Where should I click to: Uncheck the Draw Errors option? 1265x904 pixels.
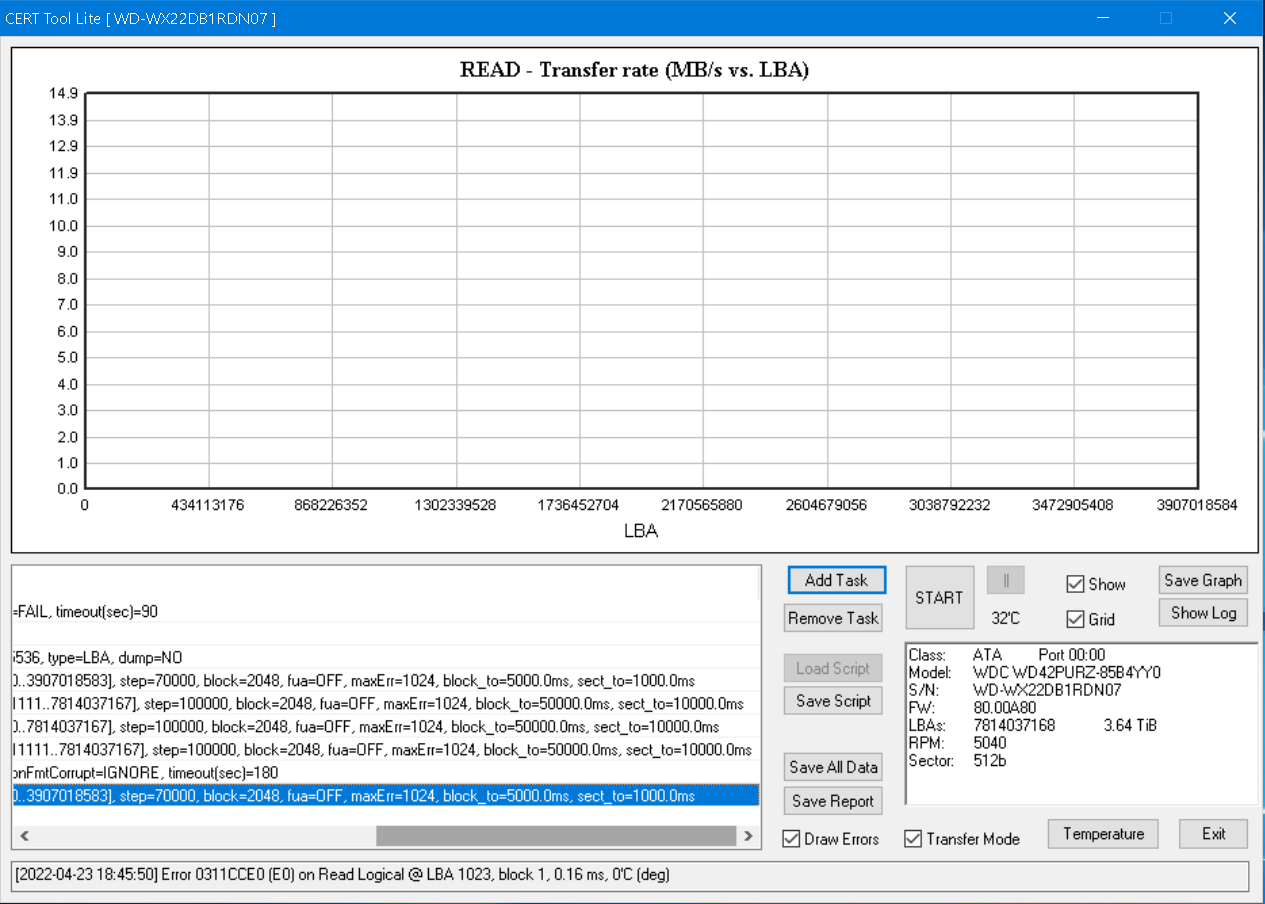[x=791, y=838]
